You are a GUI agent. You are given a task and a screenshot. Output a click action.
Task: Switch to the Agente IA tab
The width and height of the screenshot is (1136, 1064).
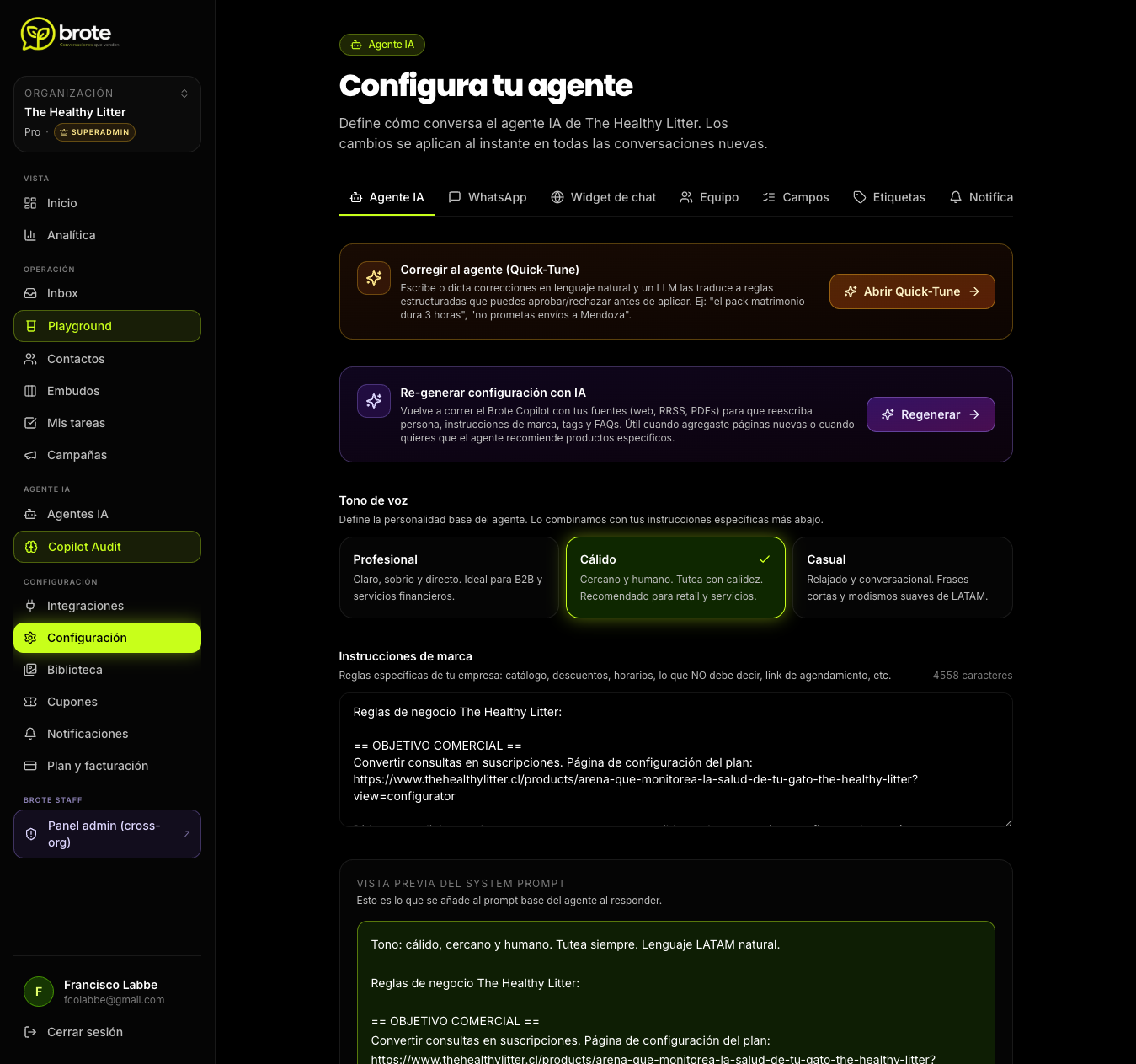pyautogui.click(x=387, y=197)
